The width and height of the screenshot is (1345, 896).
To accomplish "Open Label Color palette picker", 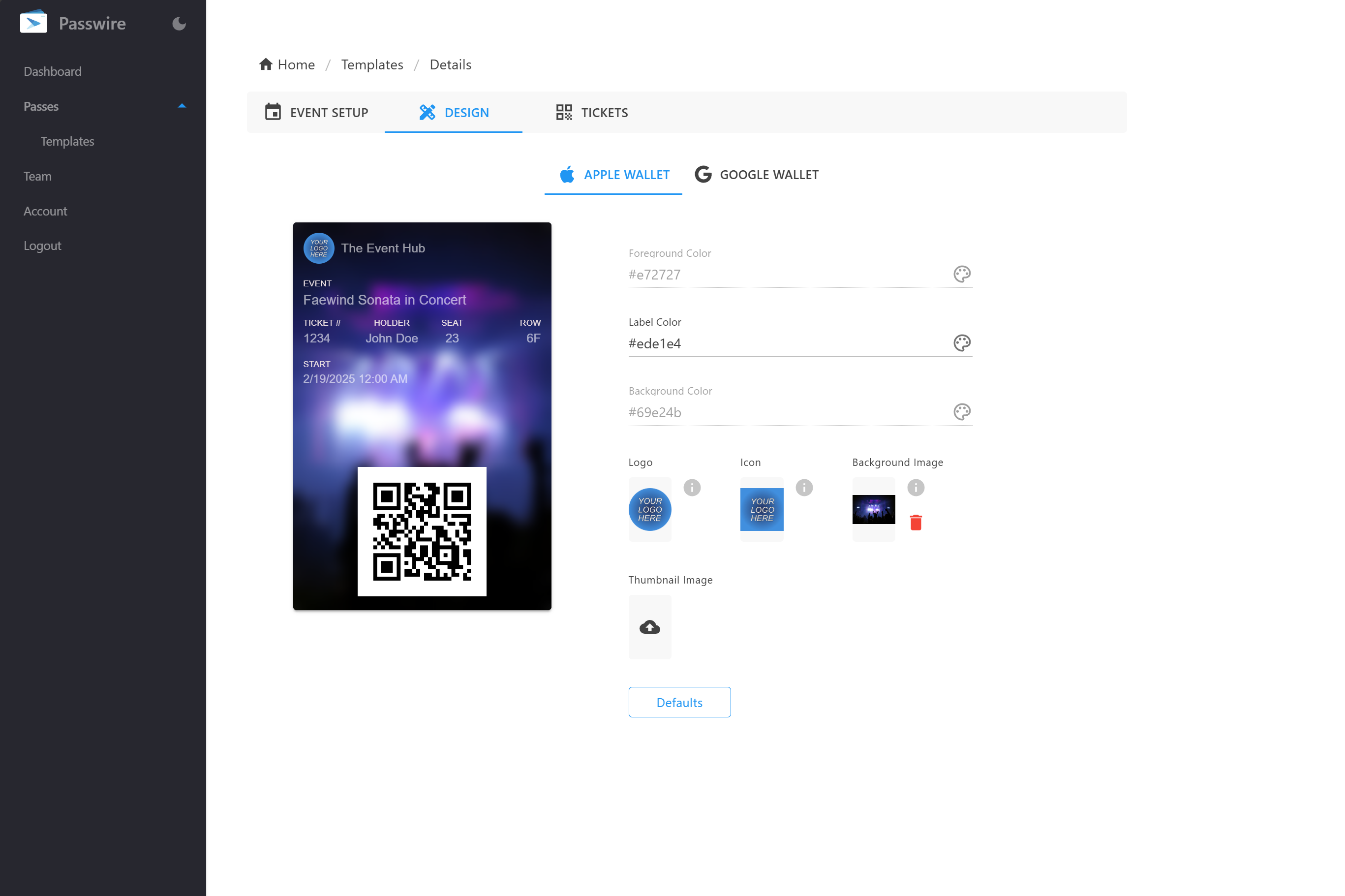I will (x=962, y=343).
